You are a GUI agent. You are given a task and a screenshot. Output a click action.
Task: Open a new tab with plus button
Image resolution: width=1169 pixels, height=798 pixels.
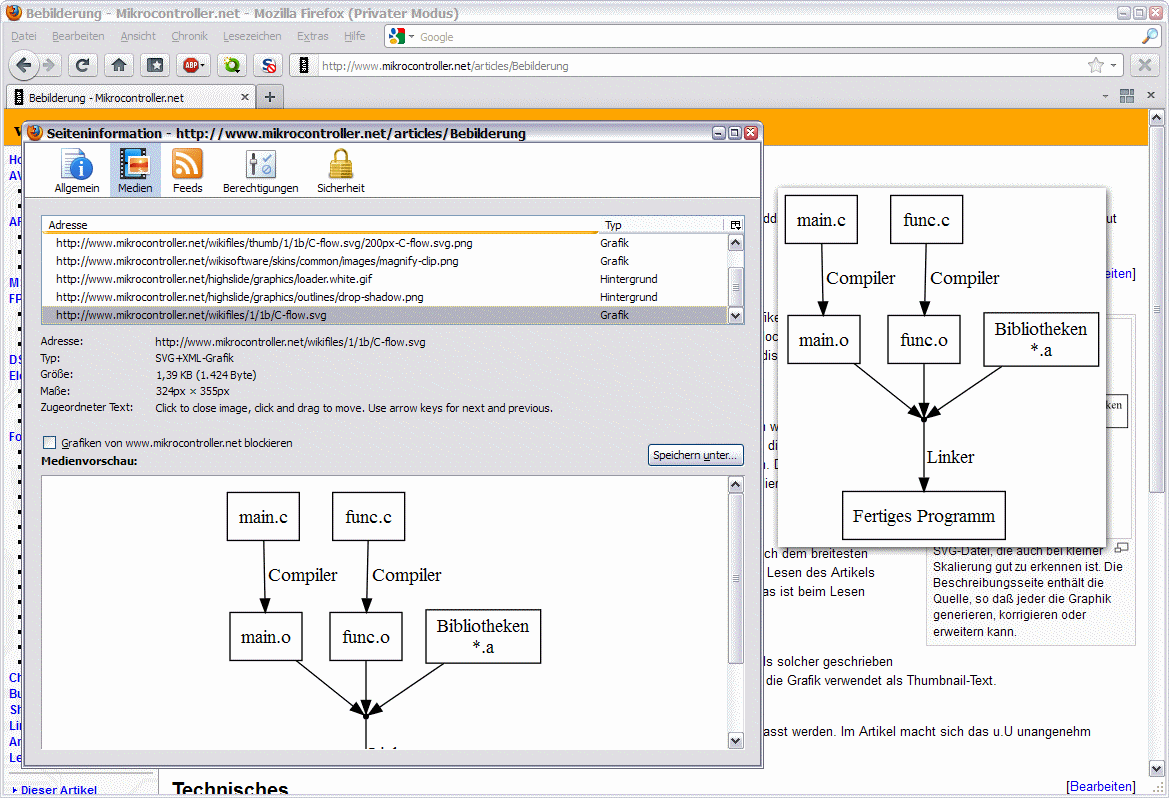point(270,97)
